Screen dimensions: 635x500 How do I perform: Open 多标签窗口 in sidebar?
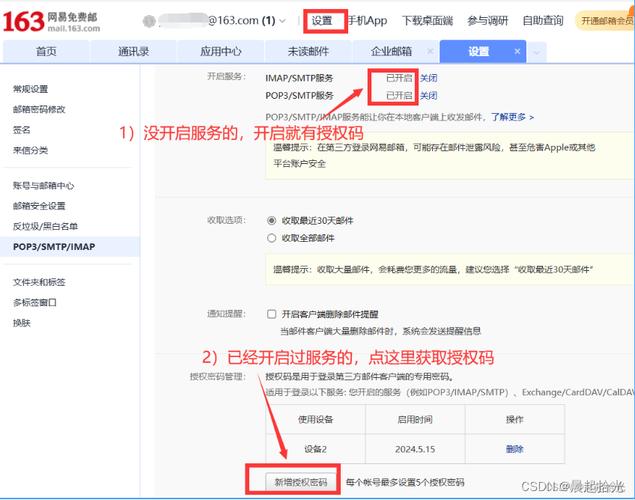pyautogui.click(x=34, y=302)
